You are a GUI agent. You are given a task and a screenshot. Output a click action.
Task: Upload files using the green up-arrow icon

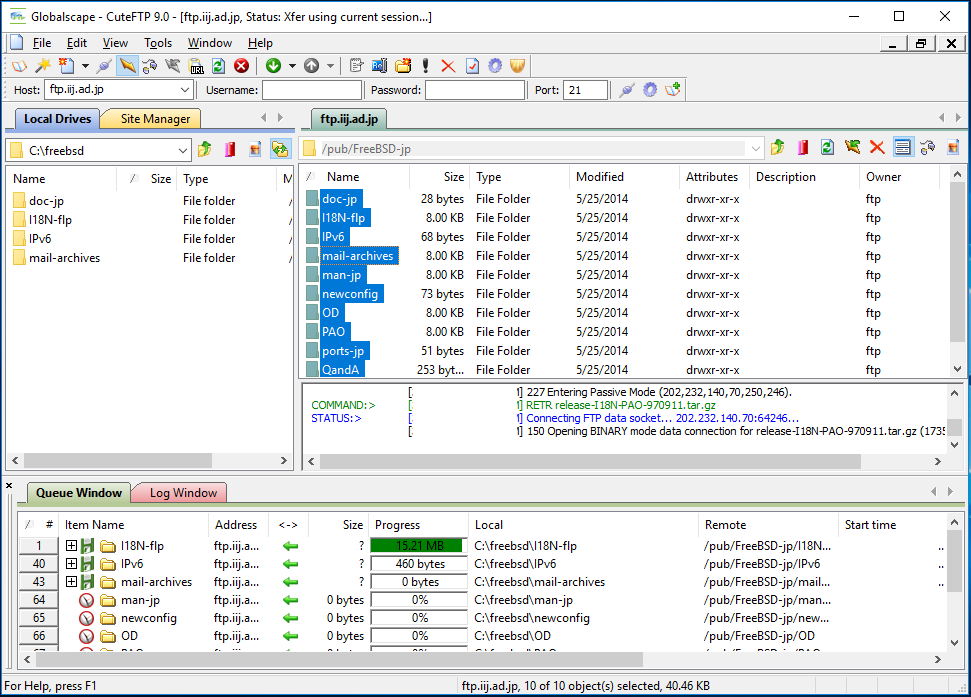(x=312, y=66)
